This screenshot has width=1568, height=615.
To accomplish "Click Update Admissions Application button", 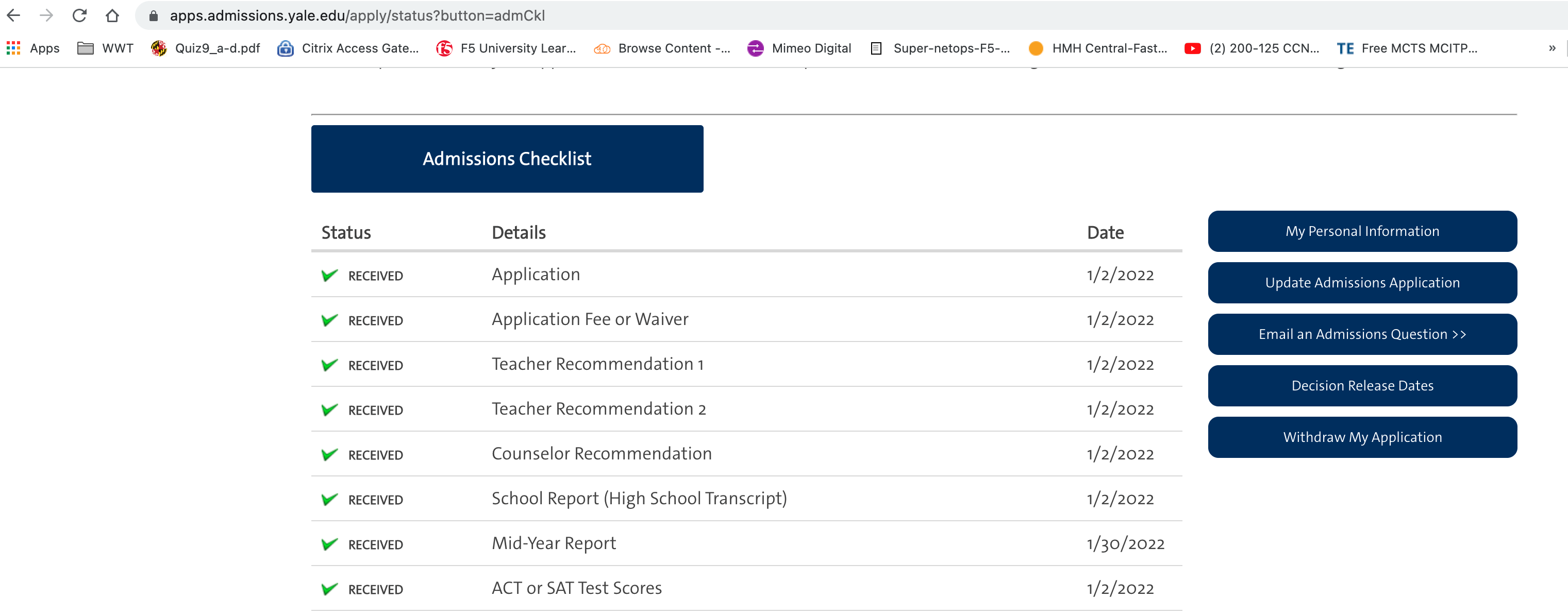I will [x=1362, y=283].
